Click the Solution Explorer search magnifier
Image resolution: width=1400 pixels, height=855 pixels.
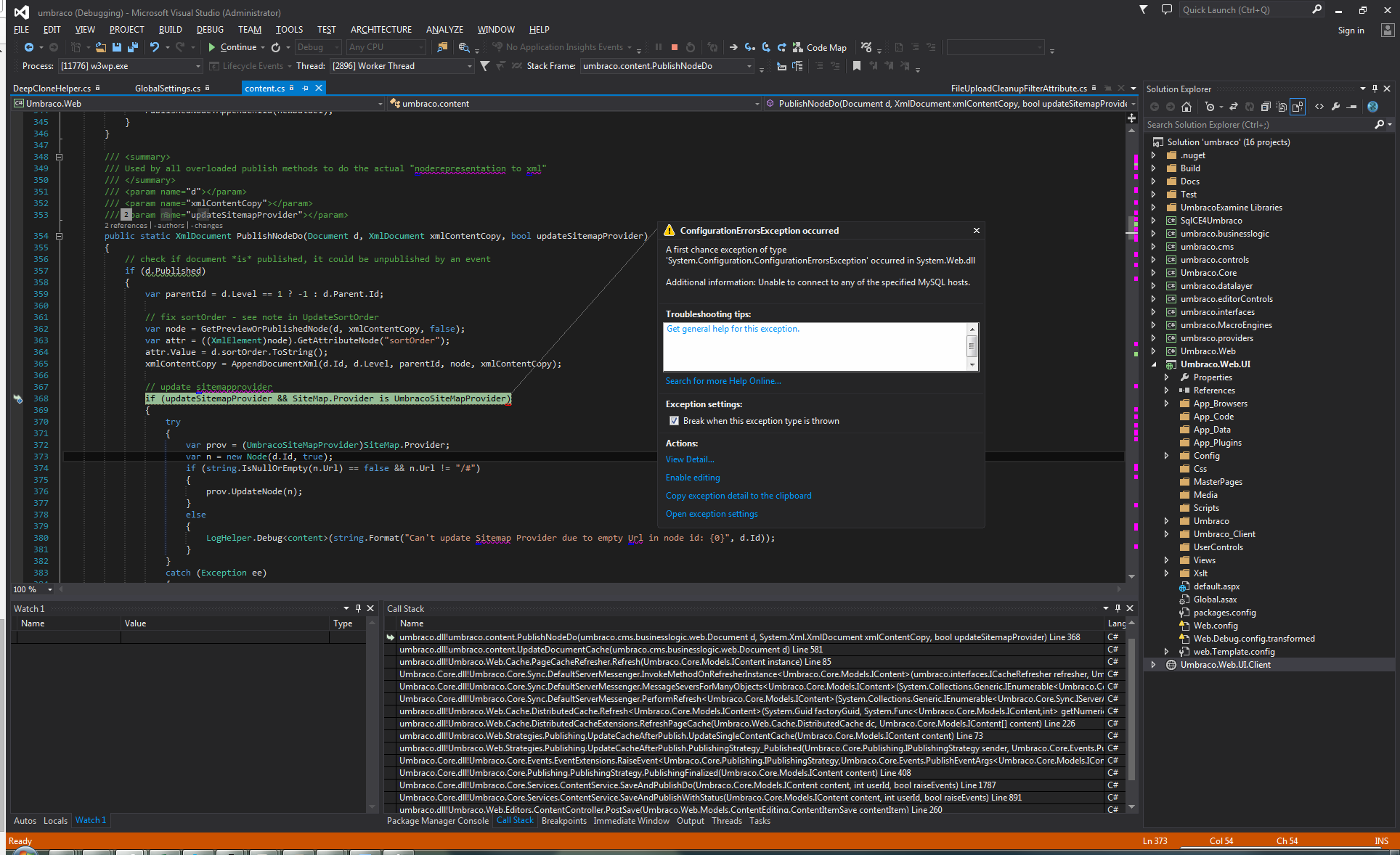click(1379, 125)
